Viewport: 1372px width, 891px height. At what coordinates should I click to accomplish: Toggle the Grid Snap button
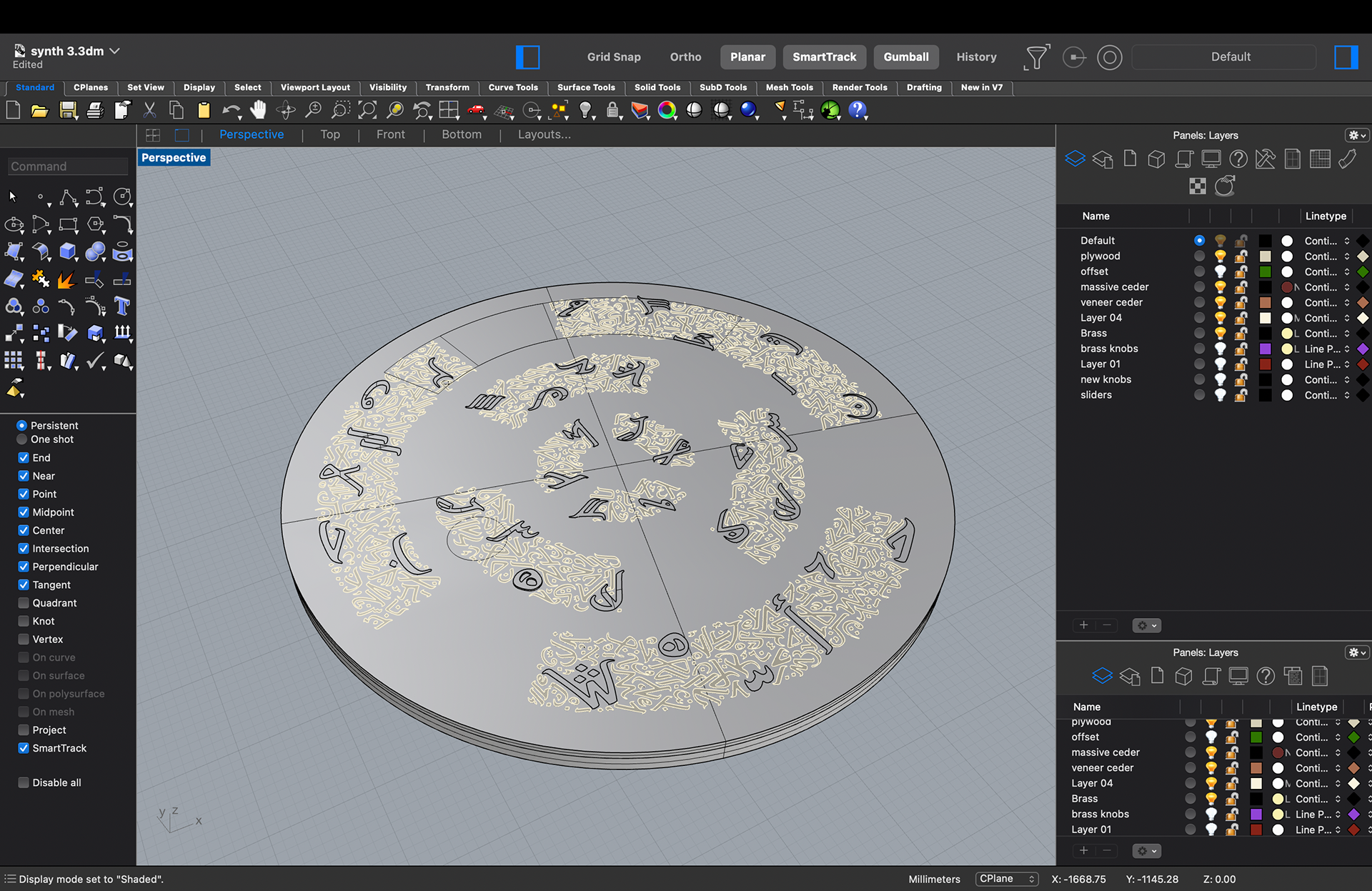pos(614,57)
